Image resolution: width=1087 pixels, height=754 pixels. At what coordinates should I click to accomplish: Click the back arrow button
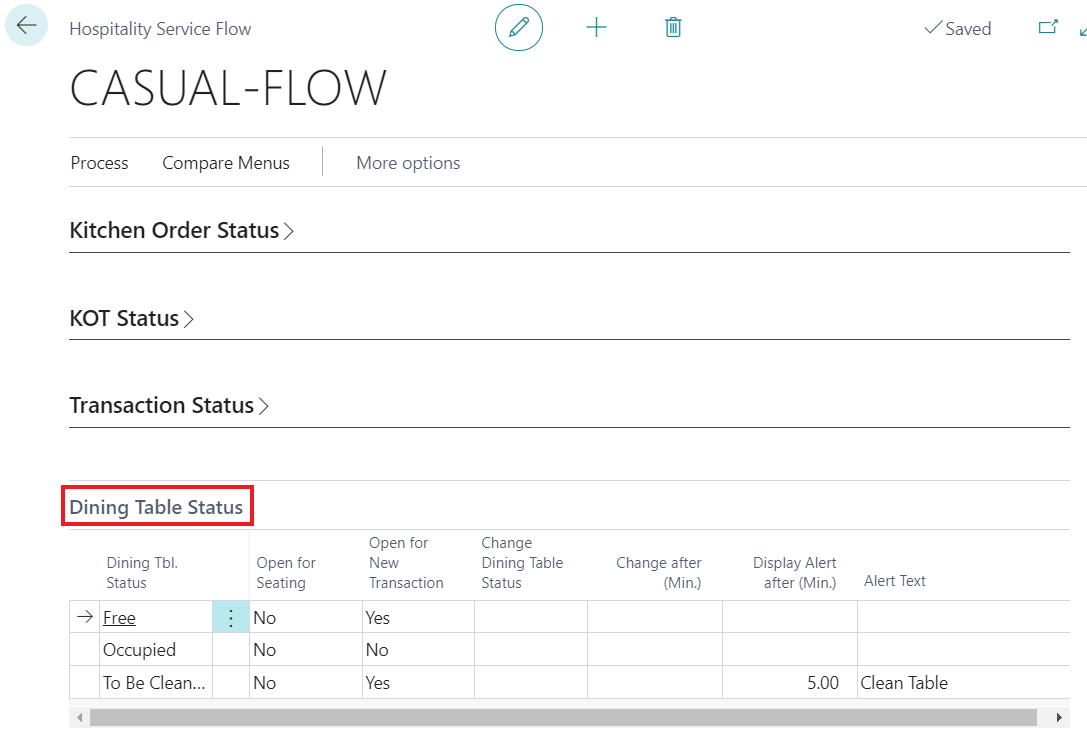click(26, 26)
